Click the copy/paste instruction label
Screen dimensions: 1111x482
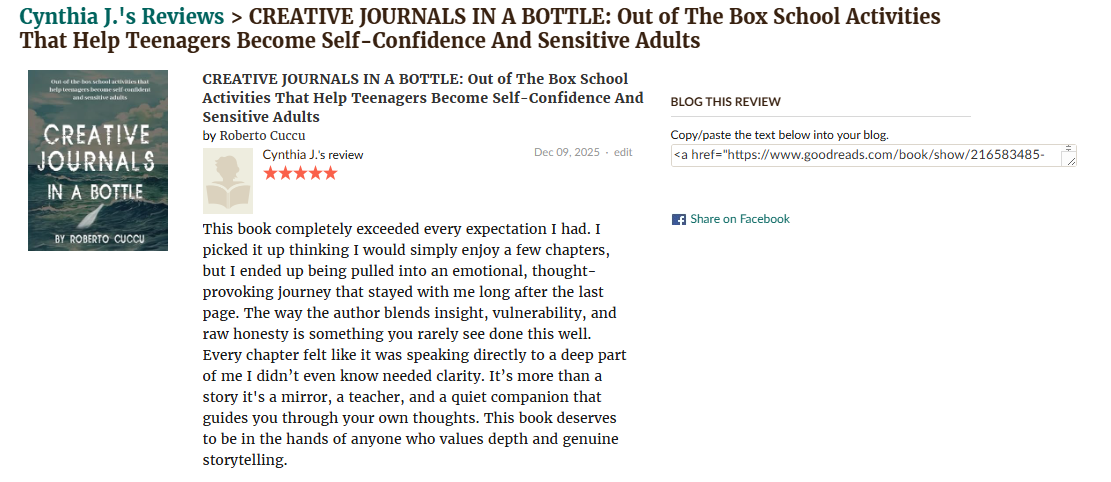tap(779, 134)
